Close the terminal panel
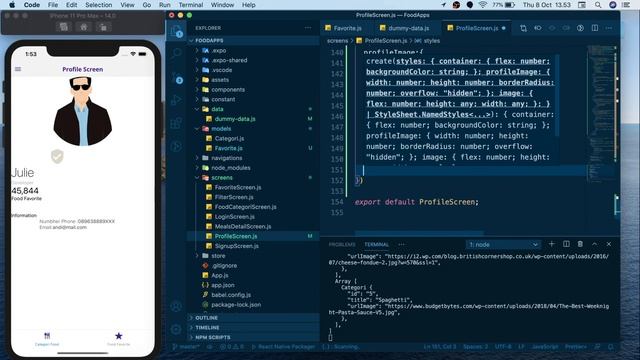 pyautogui.click(x=609, y=244)
